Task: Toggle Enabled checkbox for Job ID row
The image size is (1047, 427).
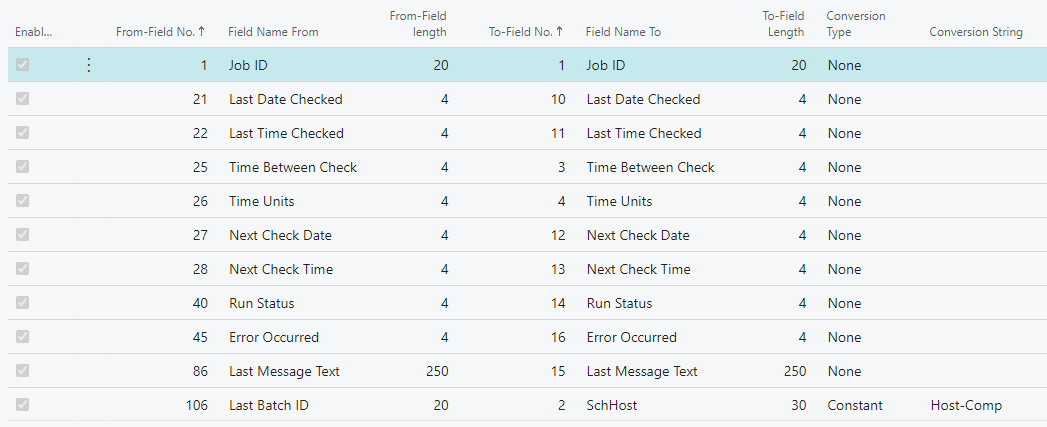Action: [x=22, y=65]
